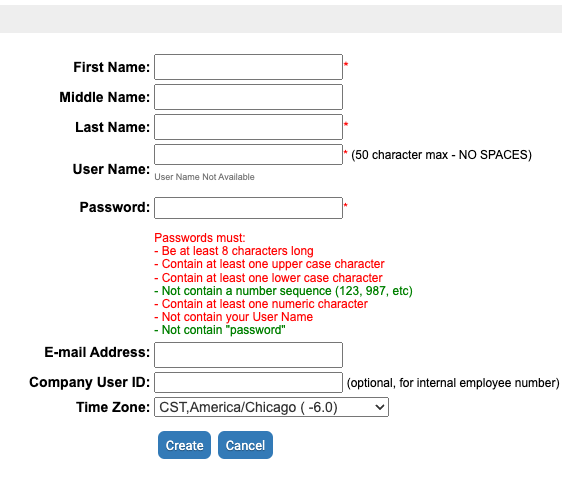562x477 pixels.
Task: Click the 'User Name Not Available' message
Action: point(204,177)
